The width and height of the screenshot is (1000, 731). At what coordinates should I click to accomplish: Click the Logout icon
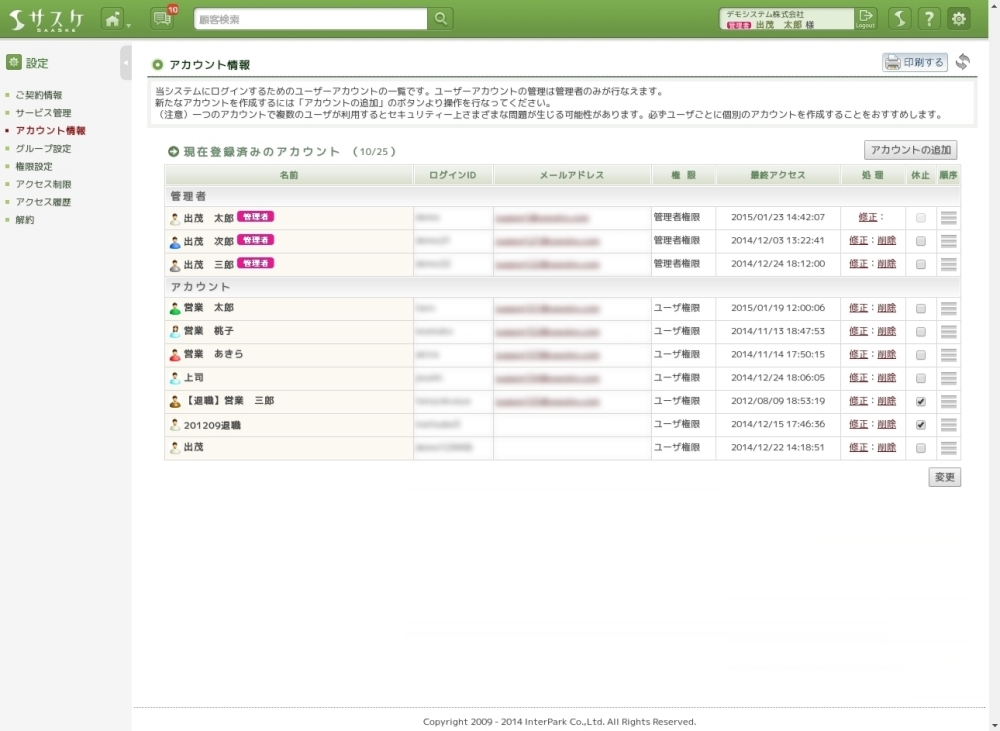[x=866, y=18]
